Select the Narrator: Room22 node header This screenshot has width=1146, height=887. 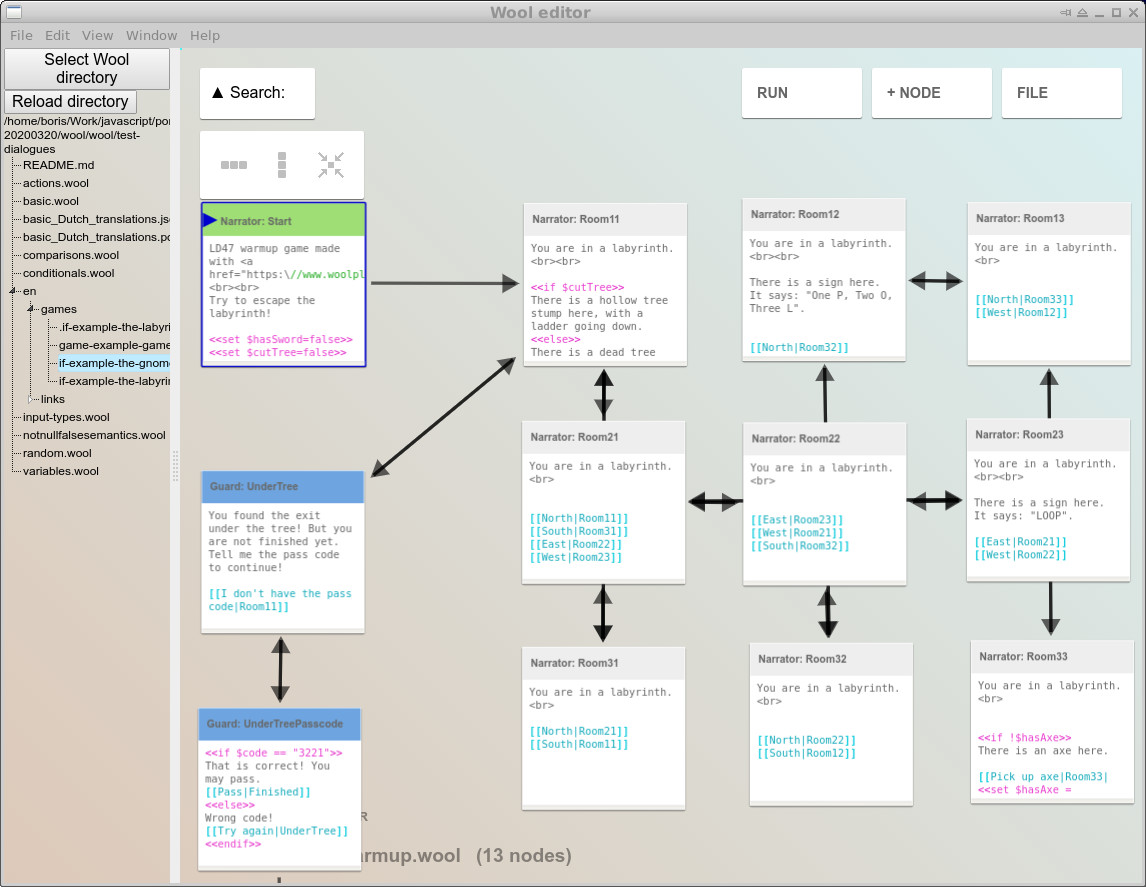(824, 438)
